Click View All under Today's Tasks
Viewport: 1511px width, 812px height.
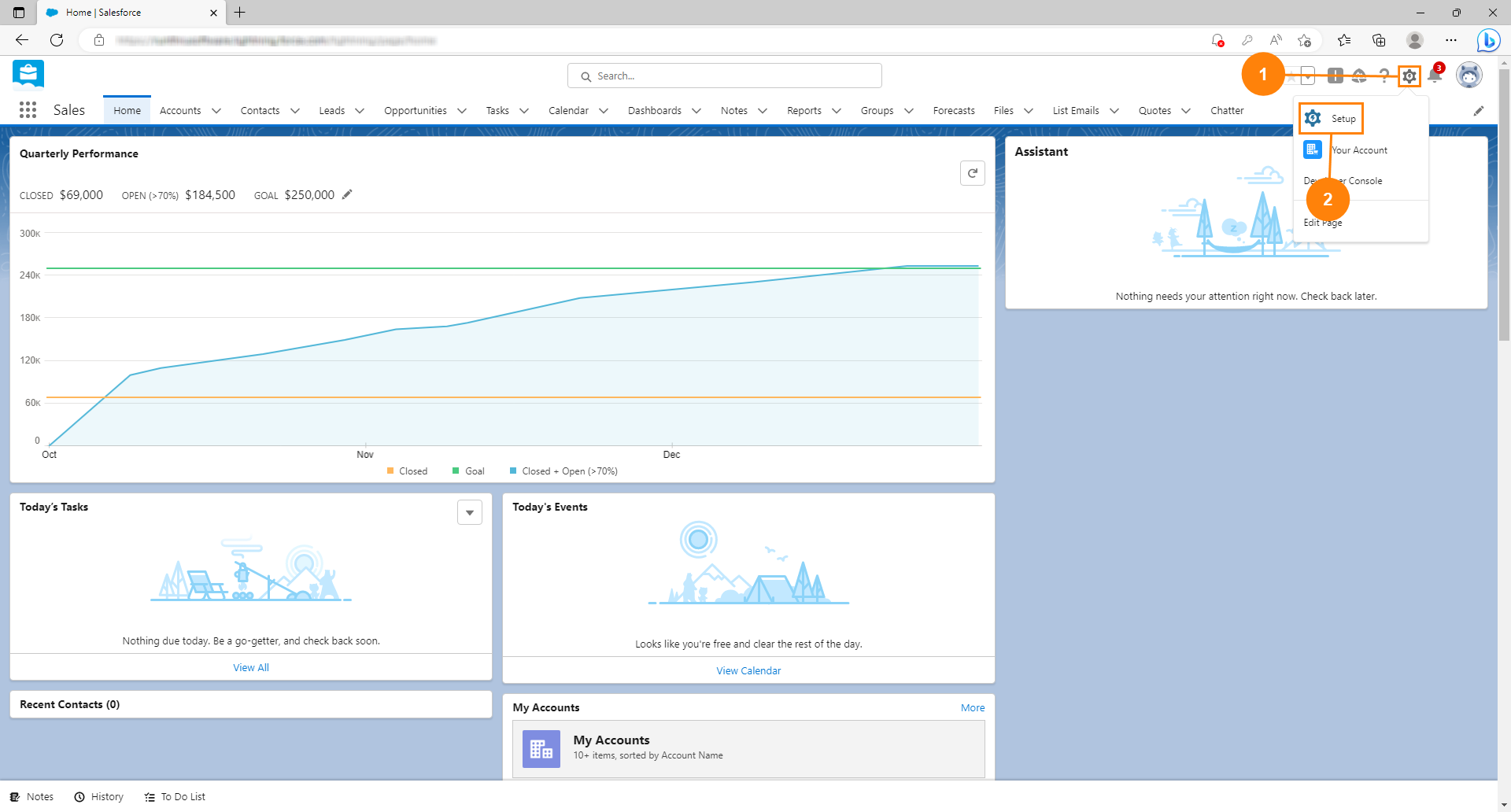[251, 668]
